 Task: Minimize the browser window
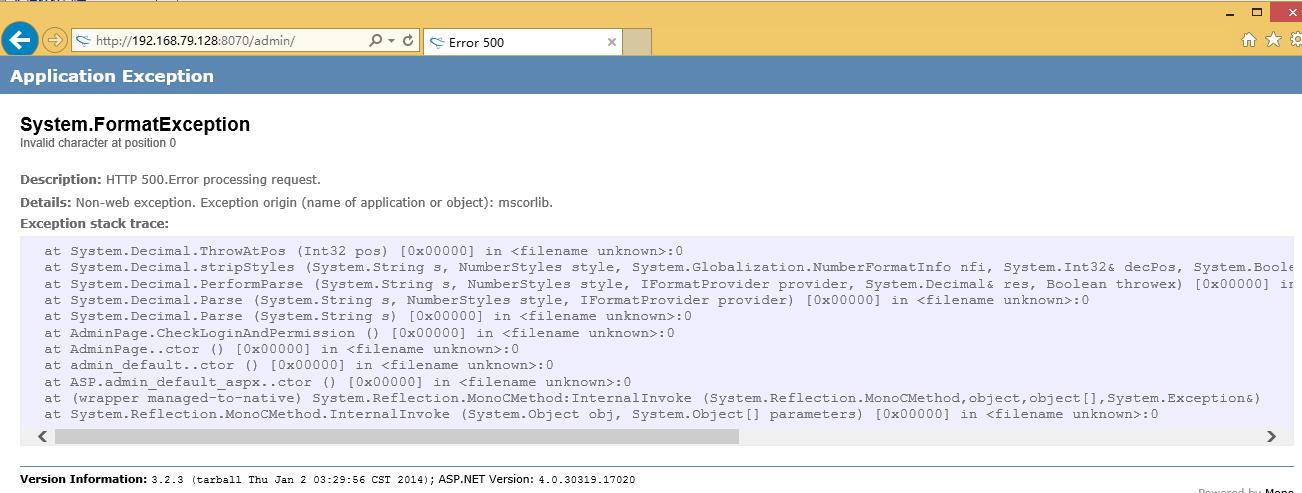1230,14
